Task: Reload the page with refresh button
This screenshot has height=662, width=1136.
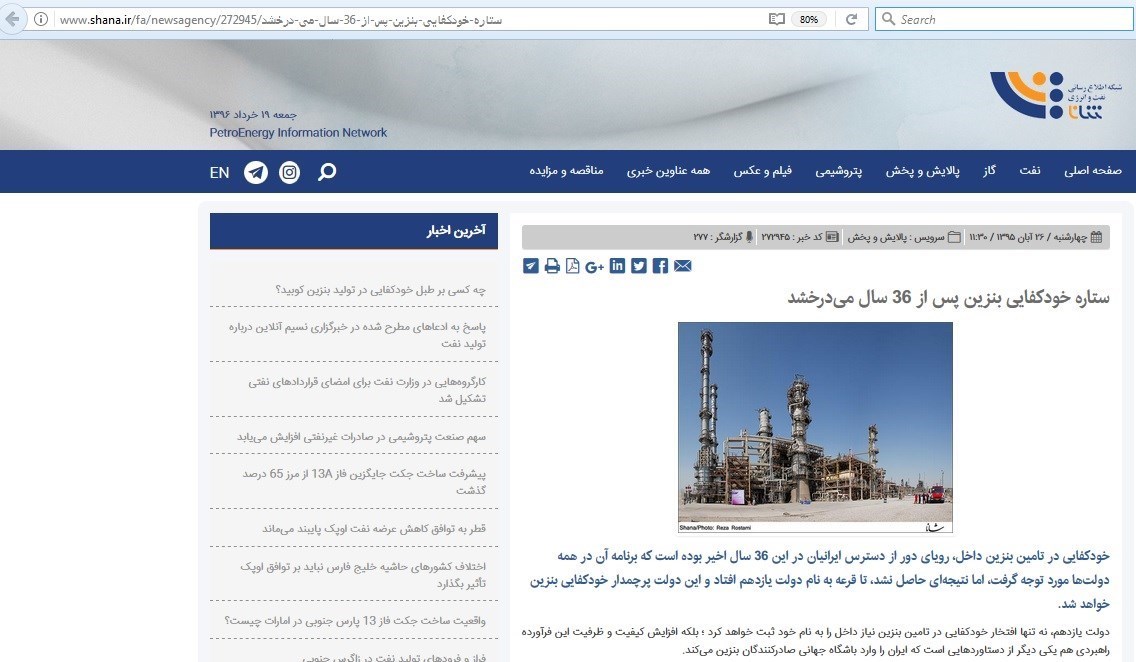Action: [852, 19]
